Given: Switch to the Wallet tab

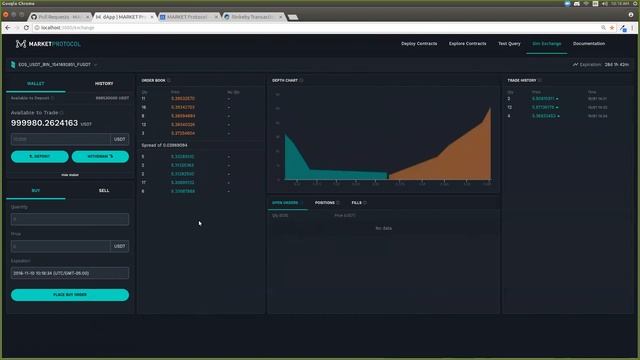Looking at the screenshot, I should [36, 84].
